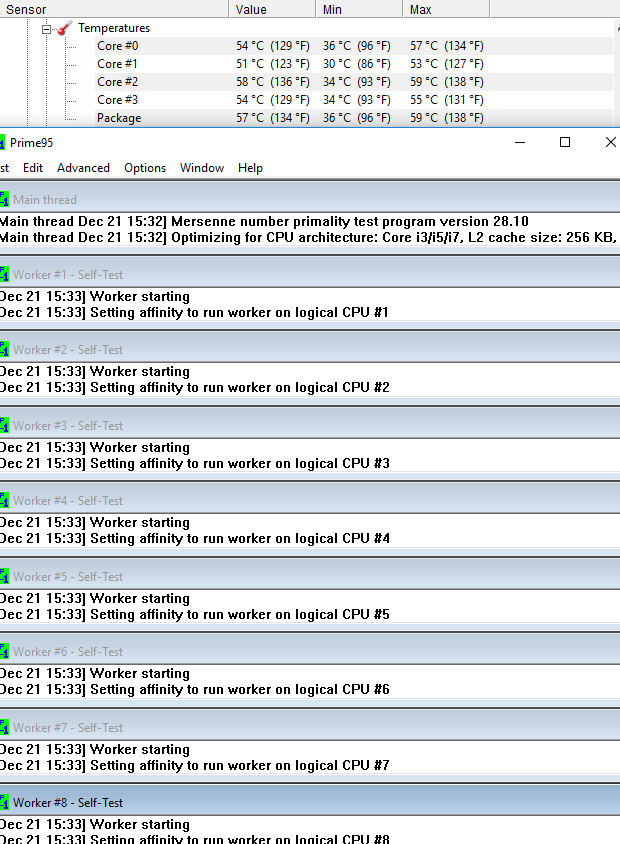Click the Worker #2 window icon
This screenshot has width=620, height=844.
coord(4,350)
